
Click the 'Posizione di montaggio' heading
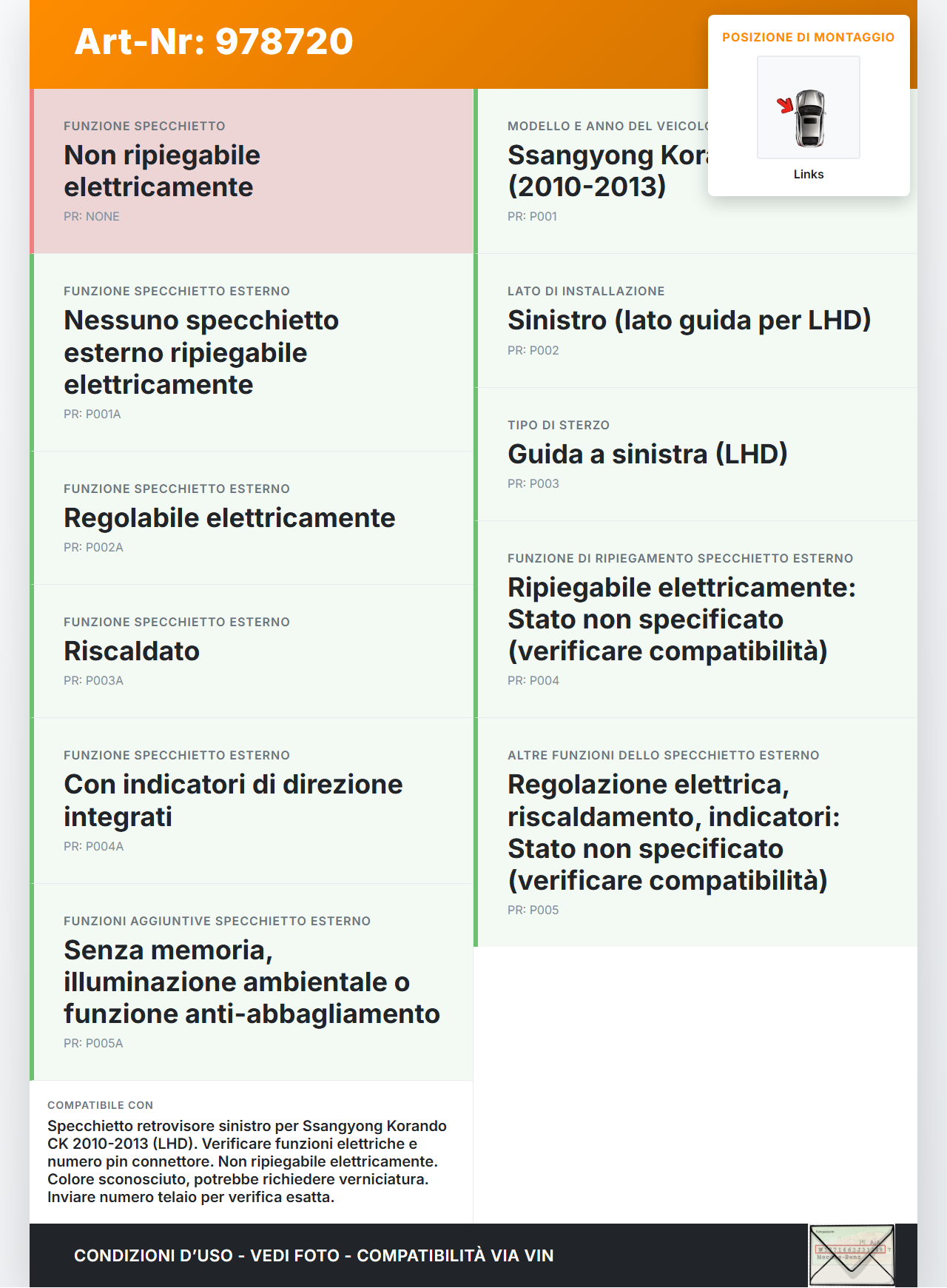pos(808,37)
